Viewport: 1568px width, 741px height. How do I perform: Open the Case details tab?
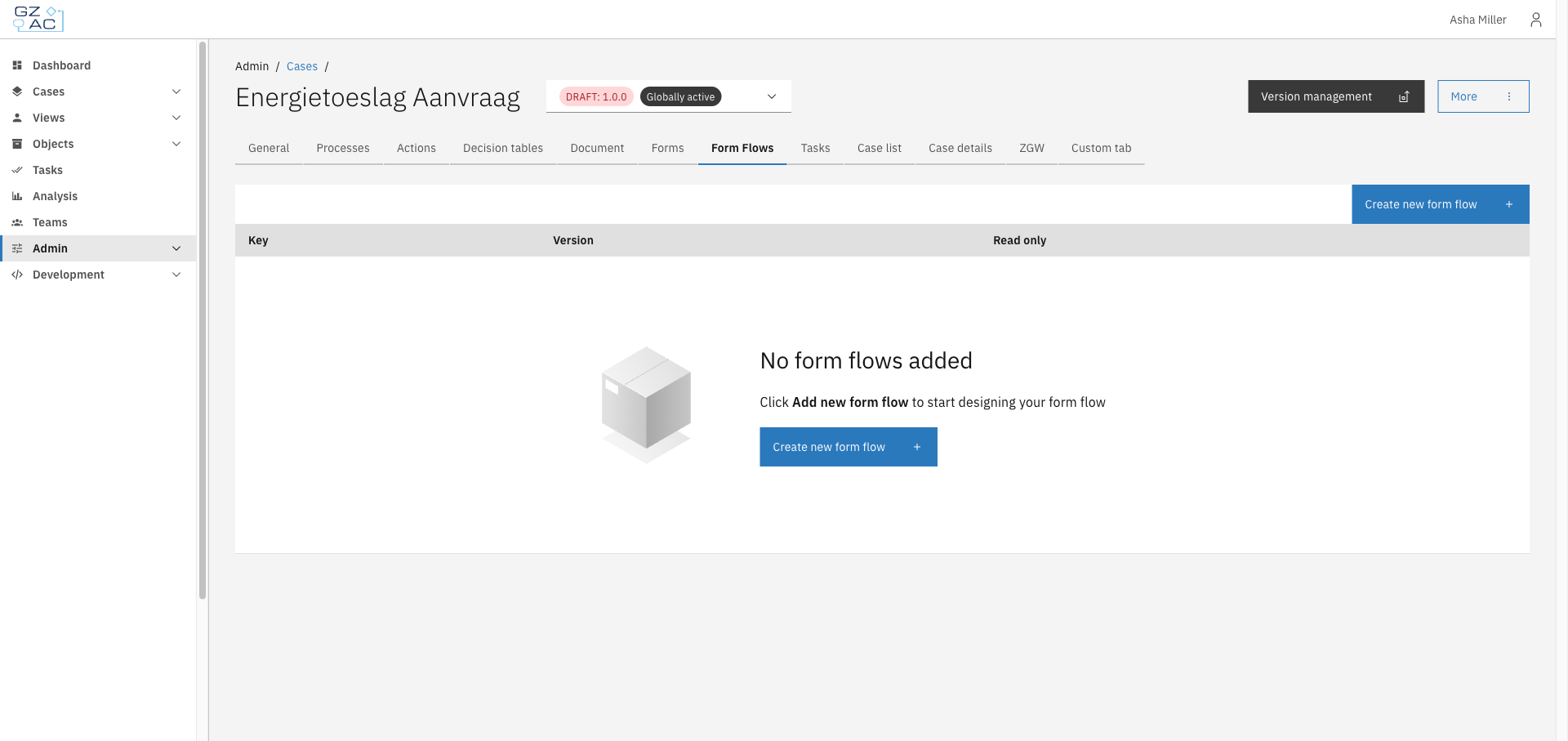pos(960,148)
